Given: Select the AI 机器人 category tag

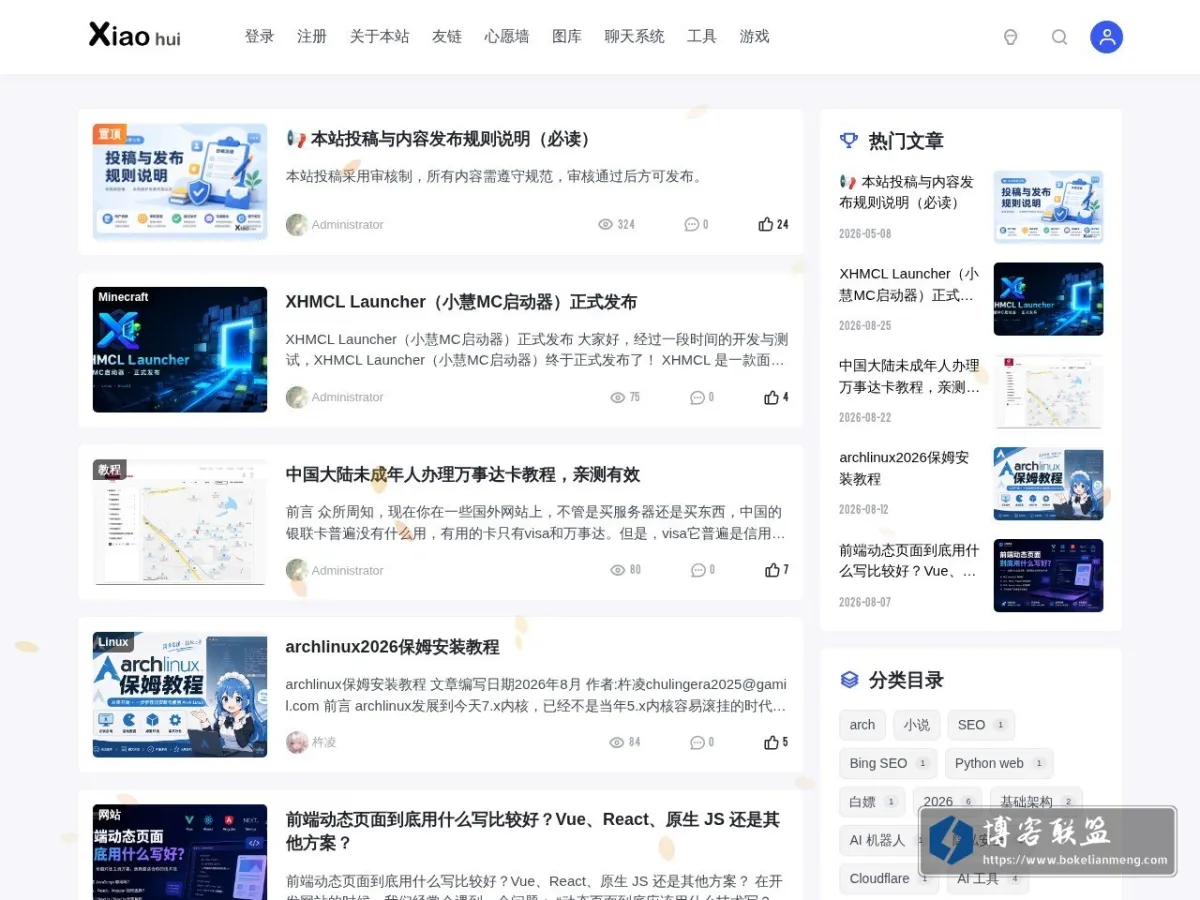Looking at the screenshot, I should point(885,840).
